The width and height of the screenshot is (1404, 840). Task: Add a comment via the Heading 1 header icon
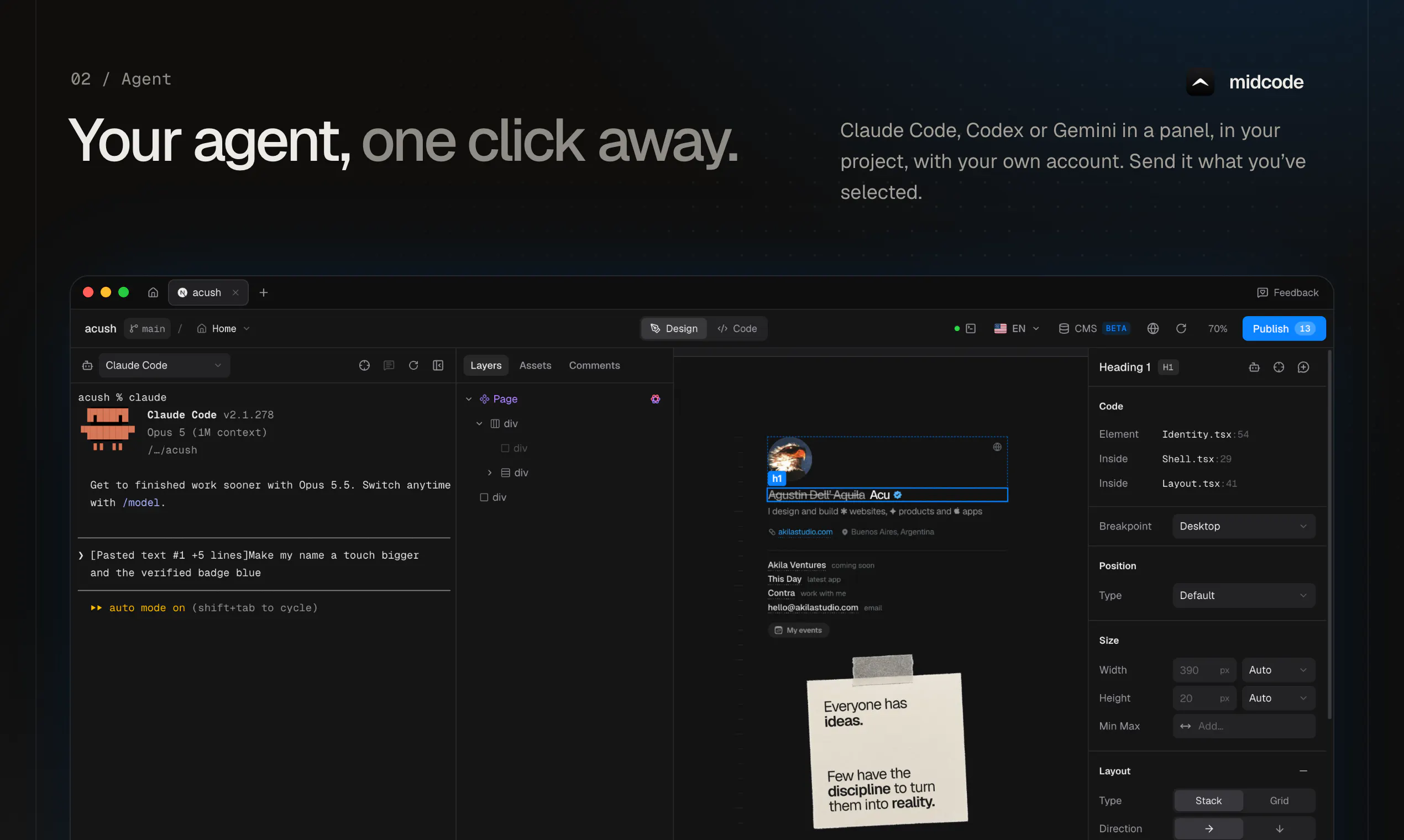point(1303,368)
